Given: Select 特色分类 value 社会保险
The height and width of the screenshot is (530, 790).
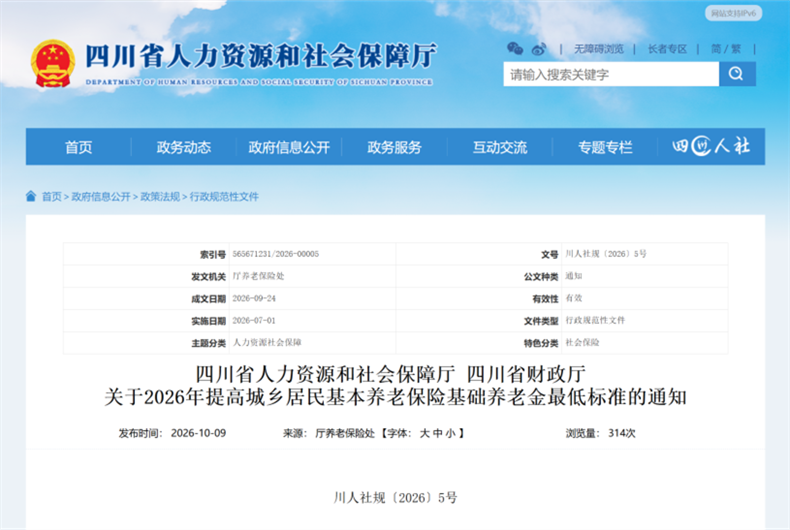Looking at the screenshot, I should (582, 343).
